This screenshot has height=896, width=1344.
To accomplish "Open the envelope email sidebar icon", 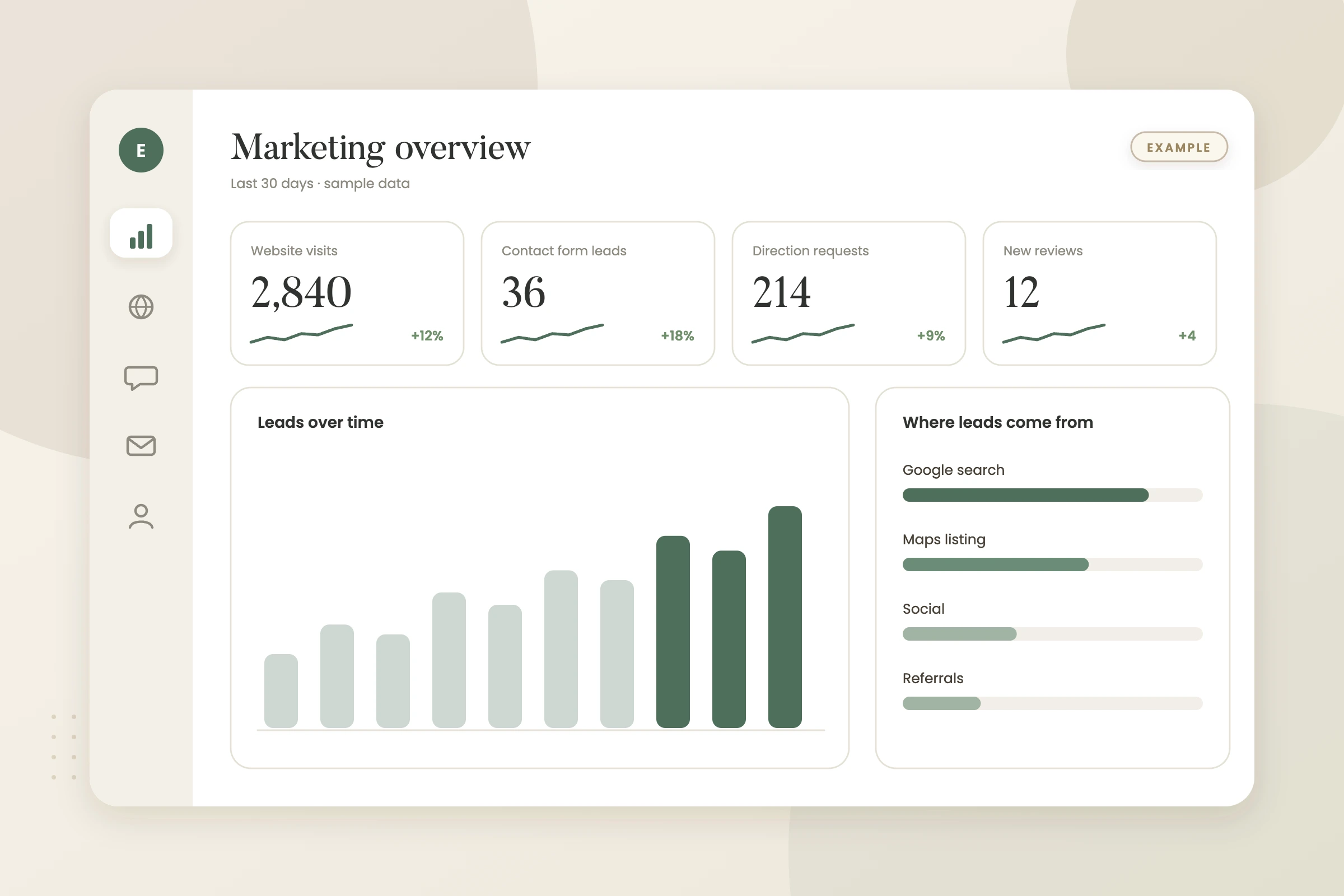I will pos(141,446).
